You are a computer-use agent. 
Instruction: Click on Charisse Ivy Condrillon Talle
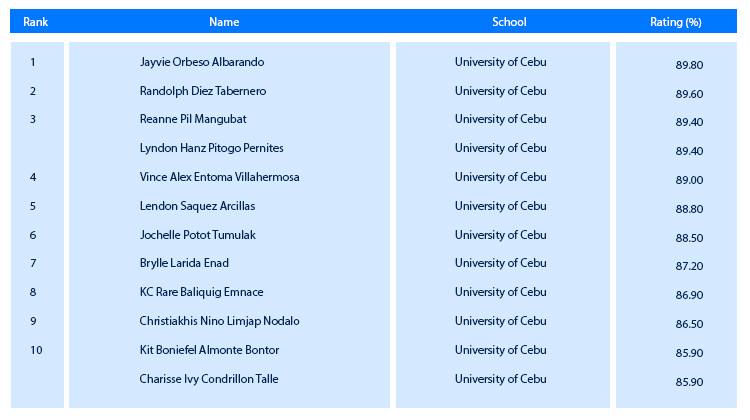(x=209, y=379)
